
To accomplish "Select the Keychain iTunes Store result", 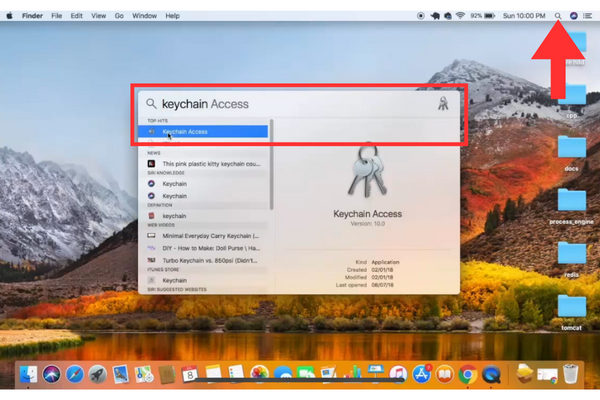I will pos(203,280).
